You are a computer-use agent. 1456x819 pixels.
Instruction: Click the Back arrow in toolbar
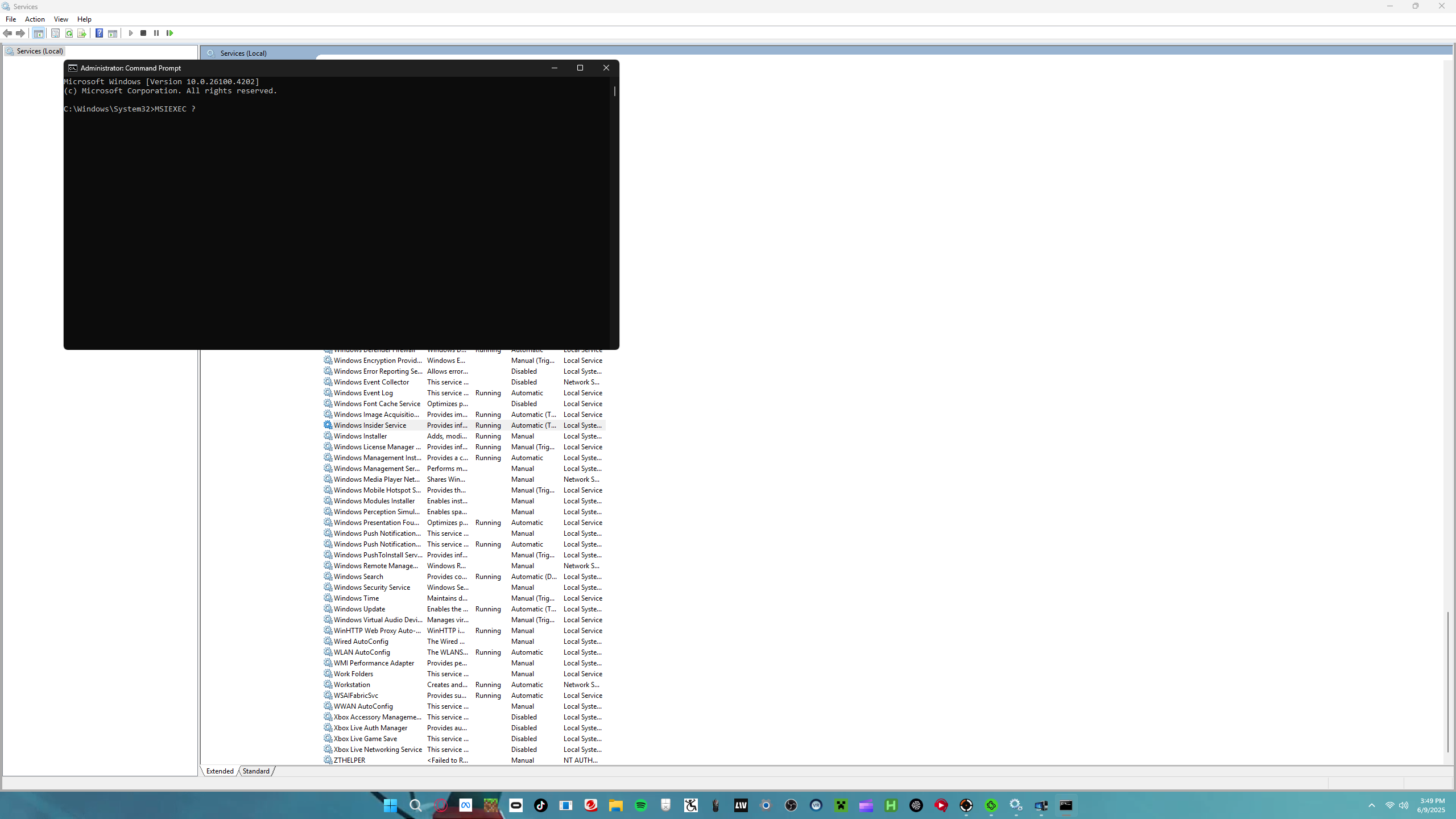(x=7, y=34)
